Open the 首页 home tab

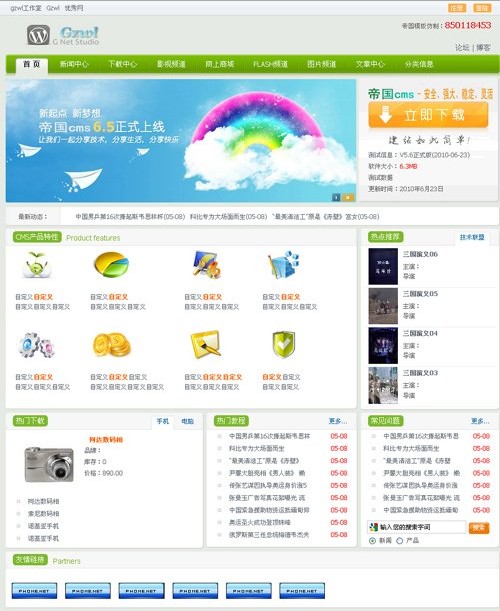32,64
